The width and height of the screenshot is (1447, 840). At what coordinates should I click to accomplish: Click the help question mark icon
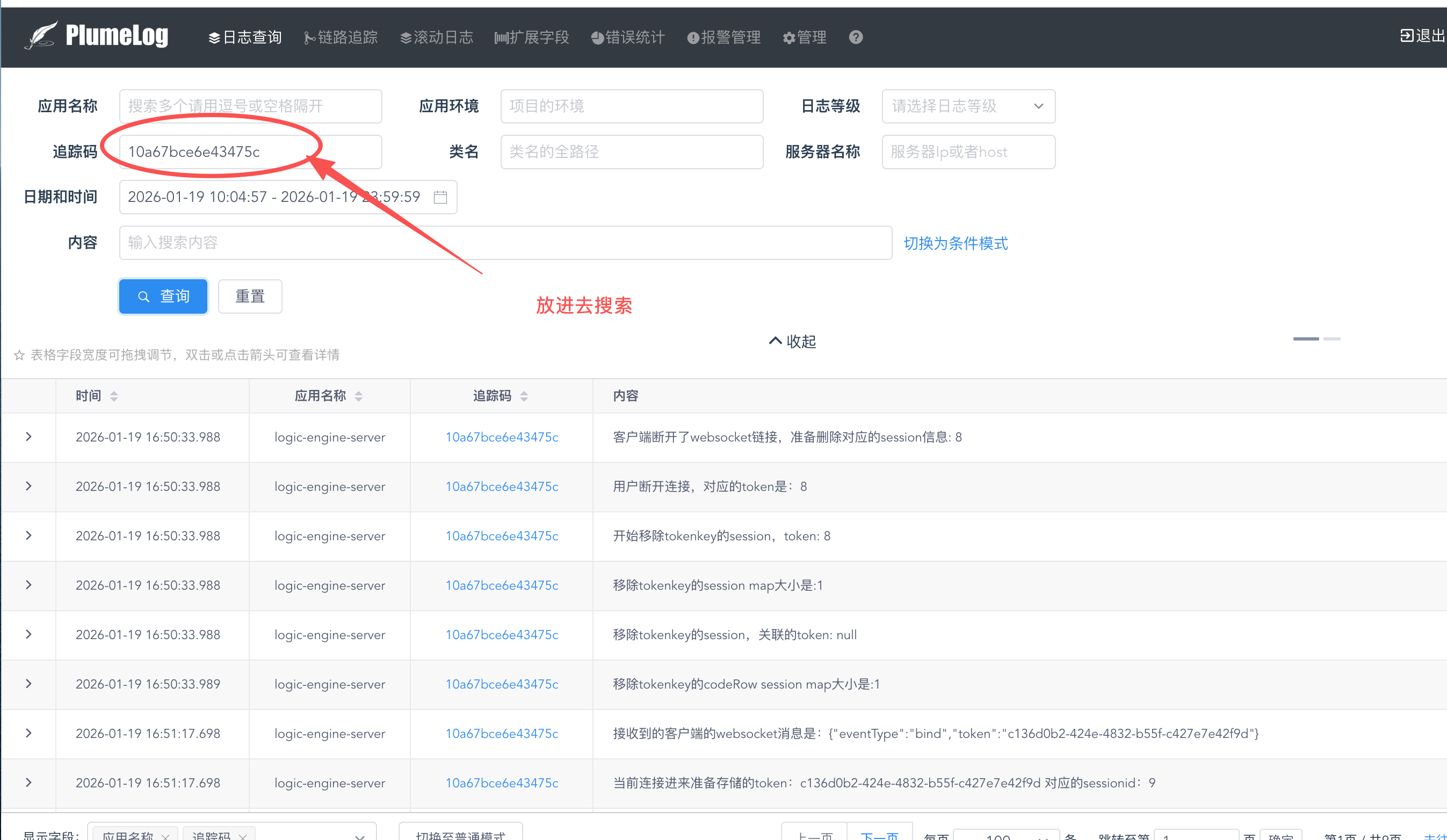click(x=855, y=37)
